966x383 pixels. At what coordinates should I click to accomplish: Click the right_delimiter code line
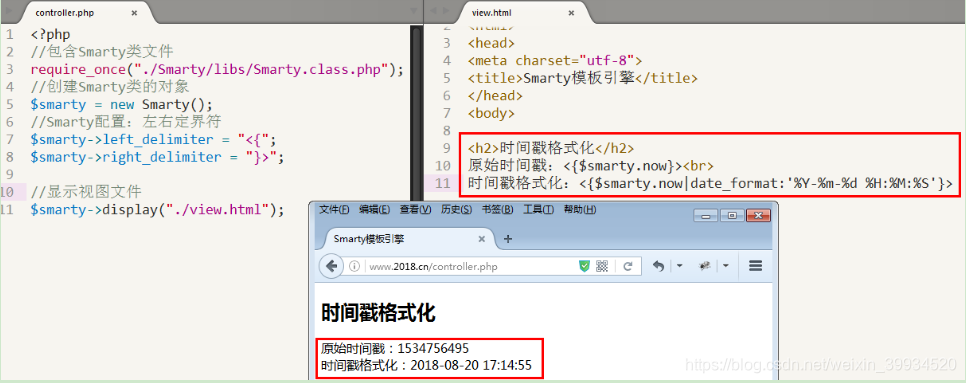pos(158,157)
